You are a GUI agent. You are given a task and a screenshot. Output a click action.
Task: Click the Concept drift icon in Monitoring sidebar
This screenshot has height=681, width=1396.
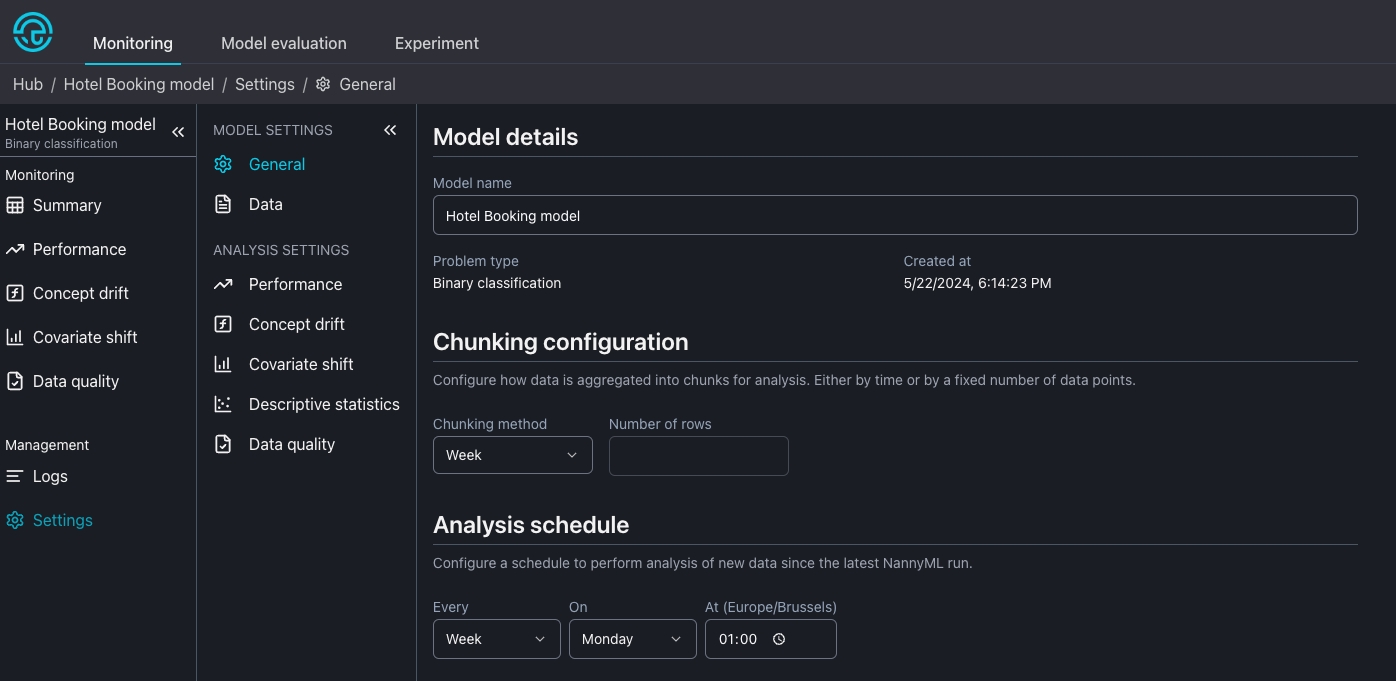[15, 293]
